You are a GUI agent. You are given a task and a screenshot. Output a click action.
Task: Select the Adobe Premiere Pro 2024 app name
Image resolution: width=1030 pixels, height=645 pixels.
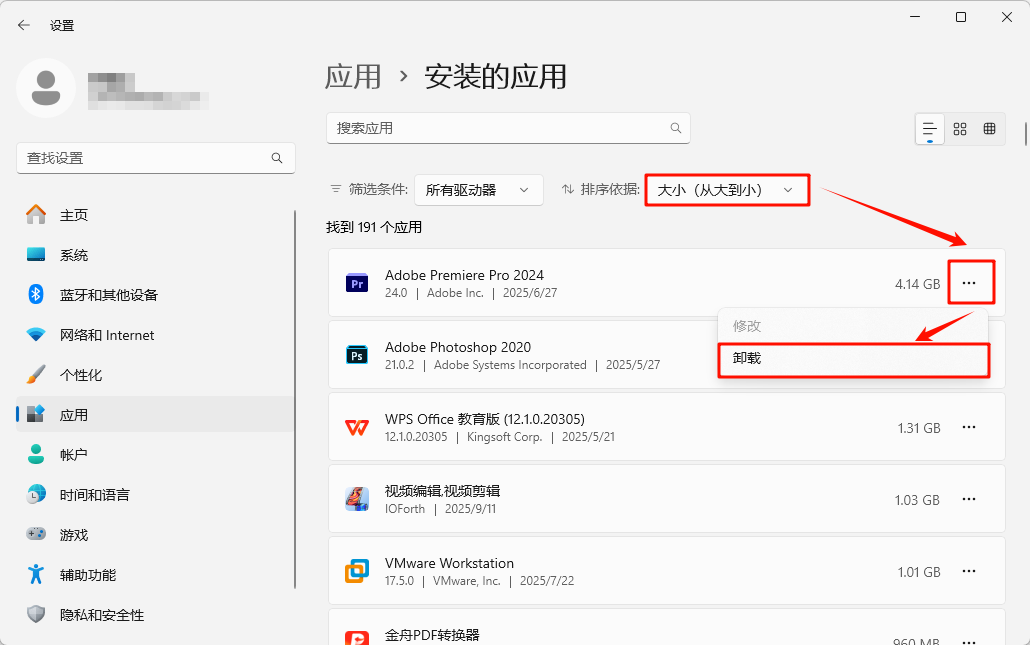(x=464, y=275)
